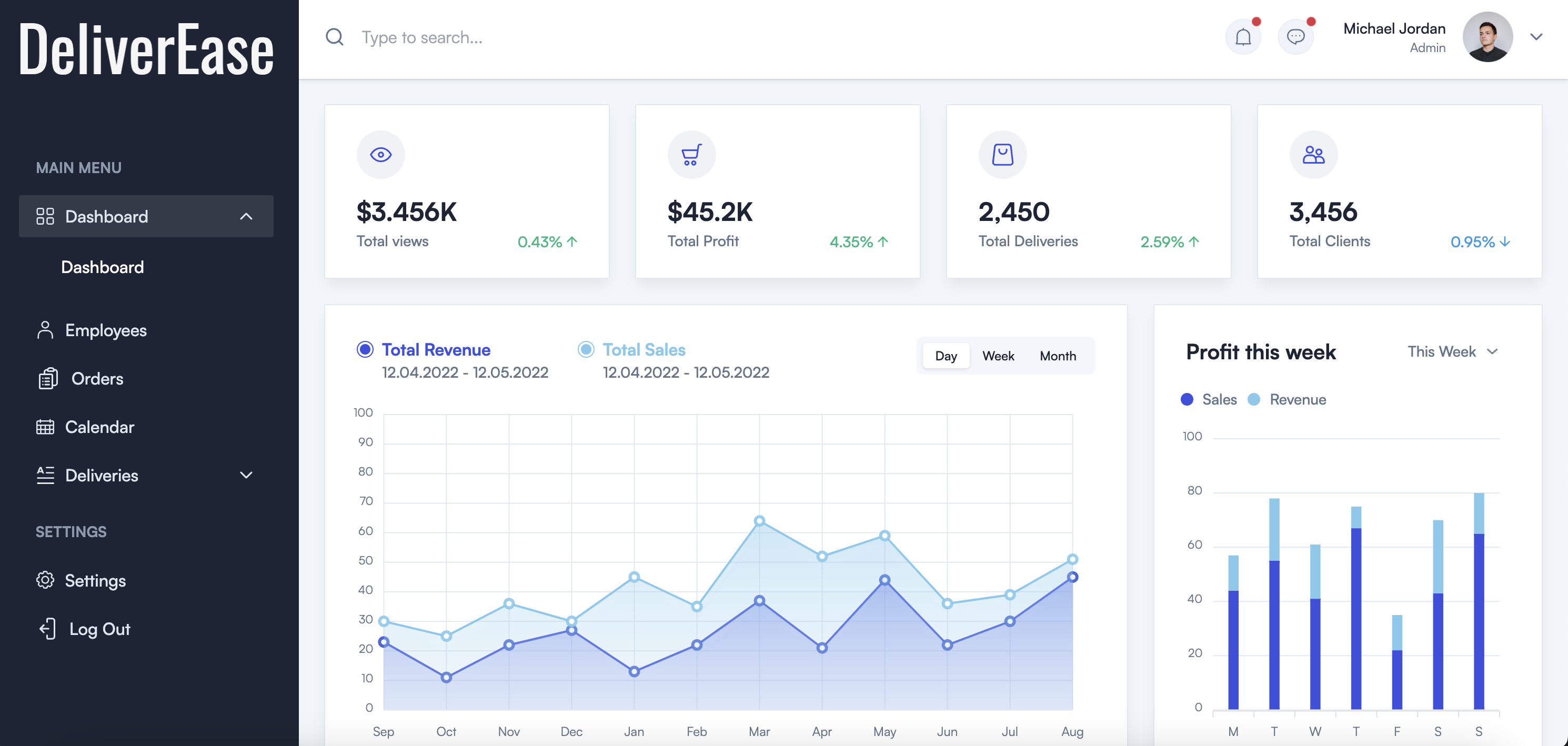Click Log Out in the sidebar
Image resolution: width=1568 pixels, height=746 pixels.
pos(99,629)
